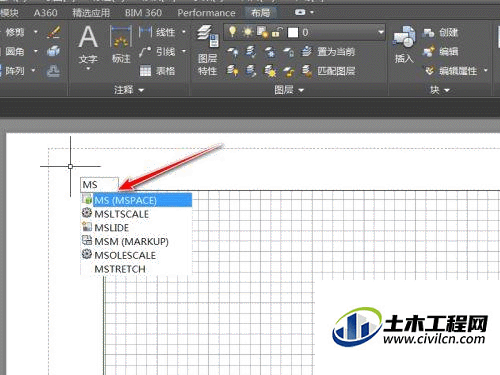
Task: Expand the Layers (图层) panel arrow
Action: pyautogui.click(x=301, y=90)
